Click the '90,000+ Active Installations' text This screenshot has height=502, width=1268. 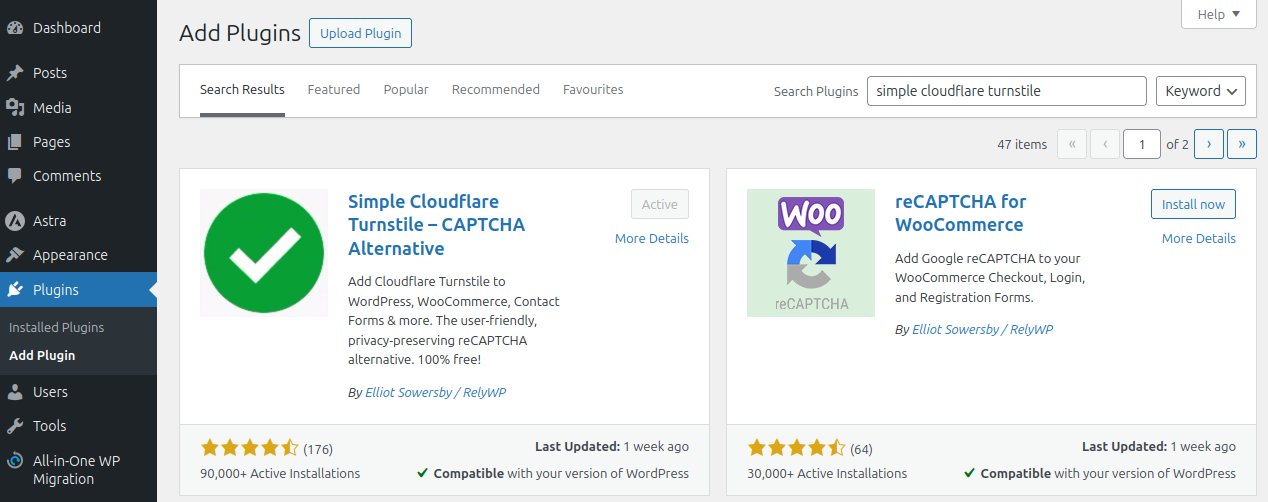pos(280,474)
